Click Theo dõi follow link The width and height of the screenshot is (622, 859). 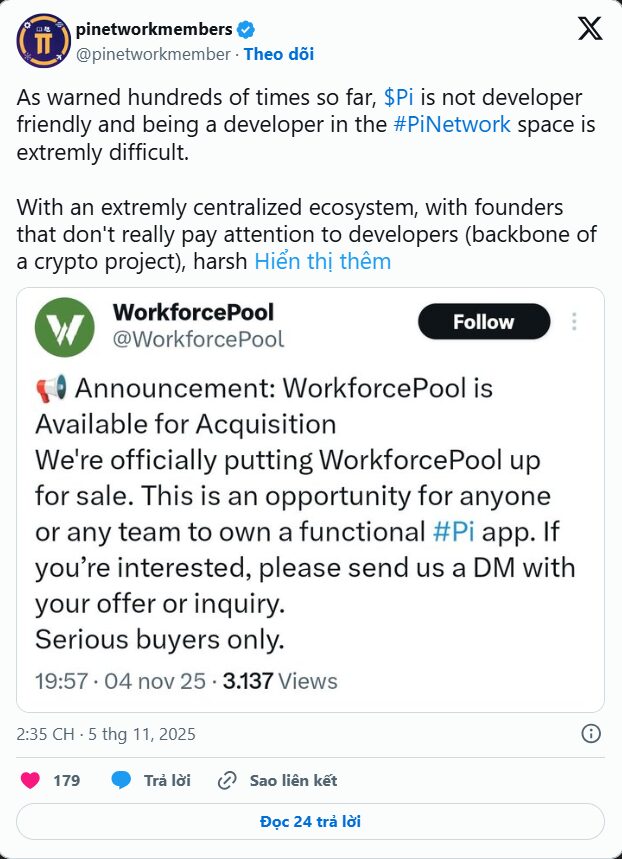[279, 54]
